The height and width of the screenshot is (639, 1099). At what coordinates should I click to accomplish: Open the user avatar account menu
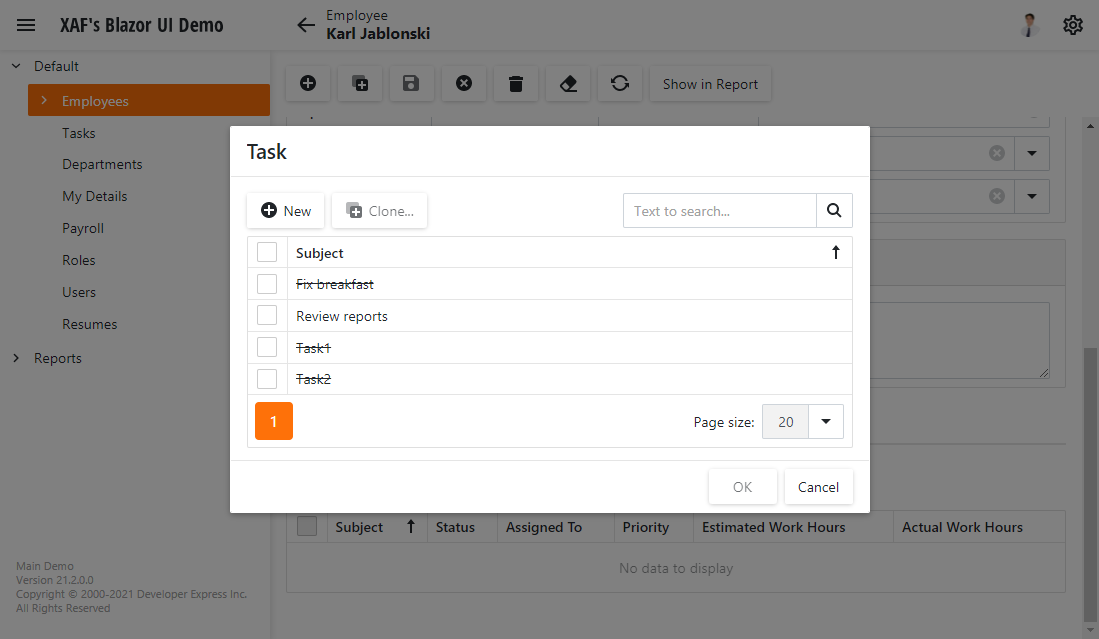tap(1030, 25)
